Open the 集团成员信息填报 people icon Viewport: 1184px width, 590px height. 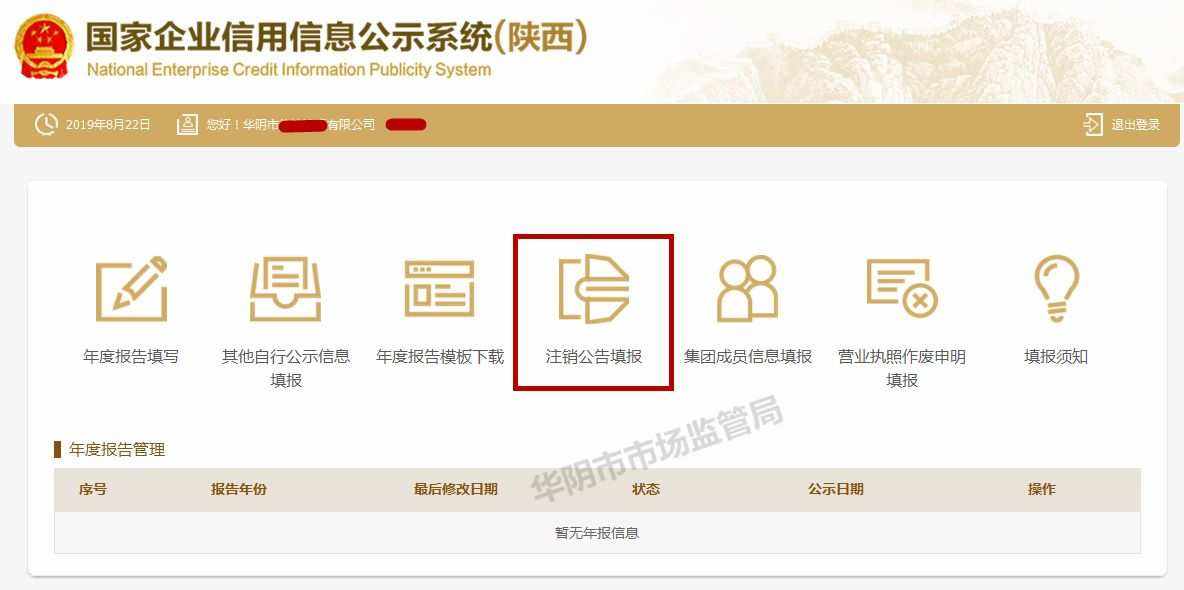coord(748,289)
